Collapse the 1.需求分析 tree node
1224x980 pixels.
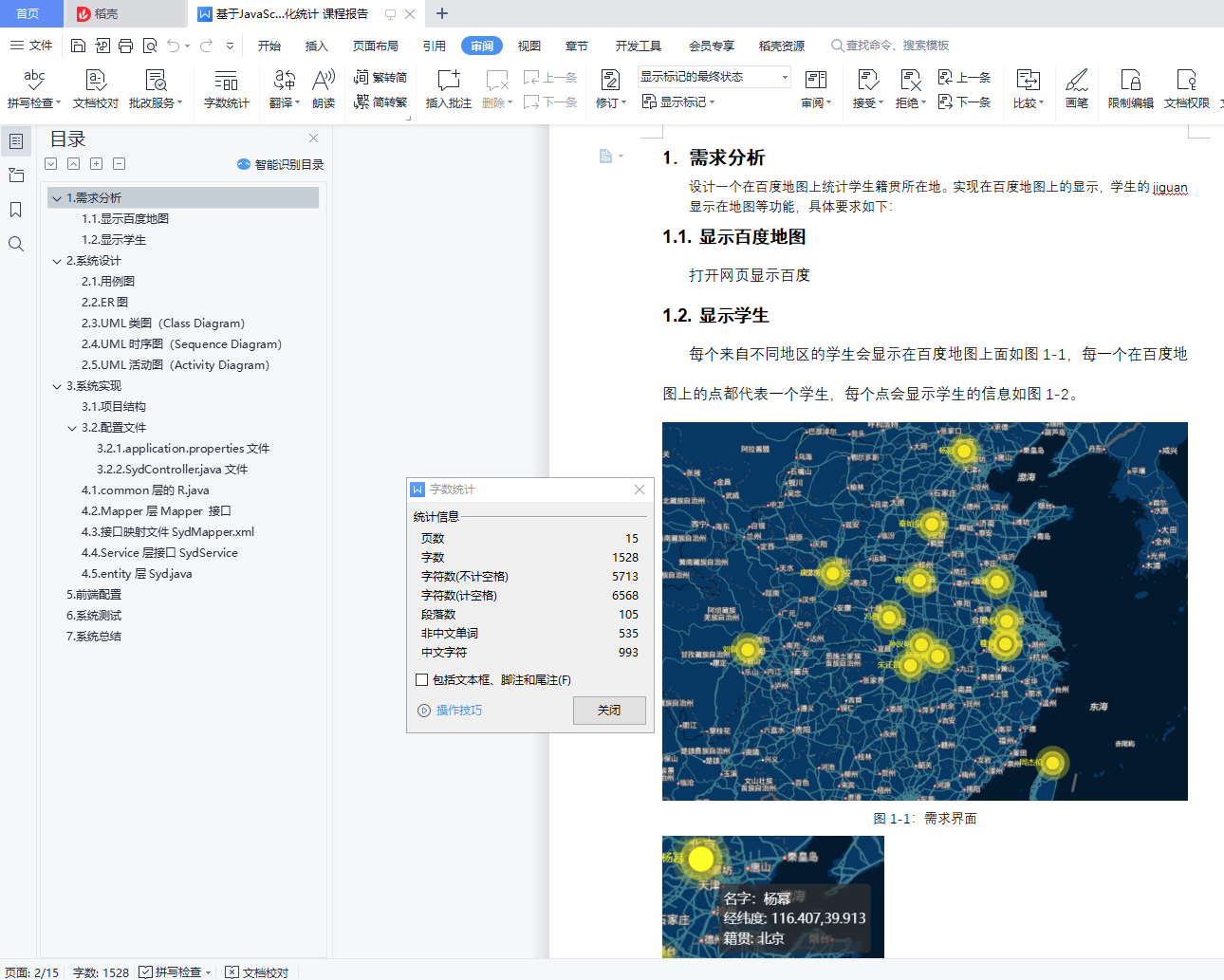pos(57,198)
